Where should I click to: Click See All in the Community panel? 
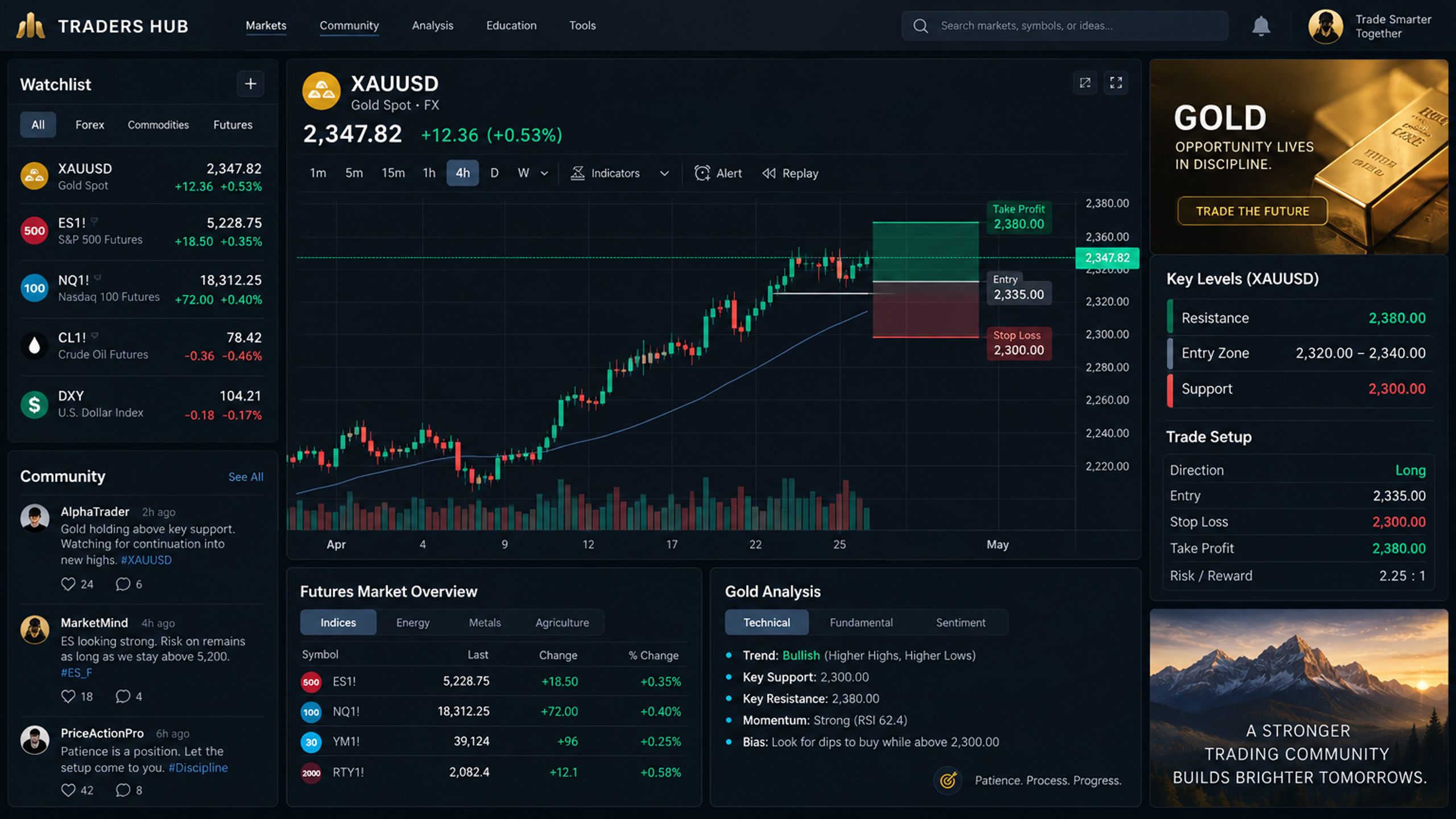point(246,477)
